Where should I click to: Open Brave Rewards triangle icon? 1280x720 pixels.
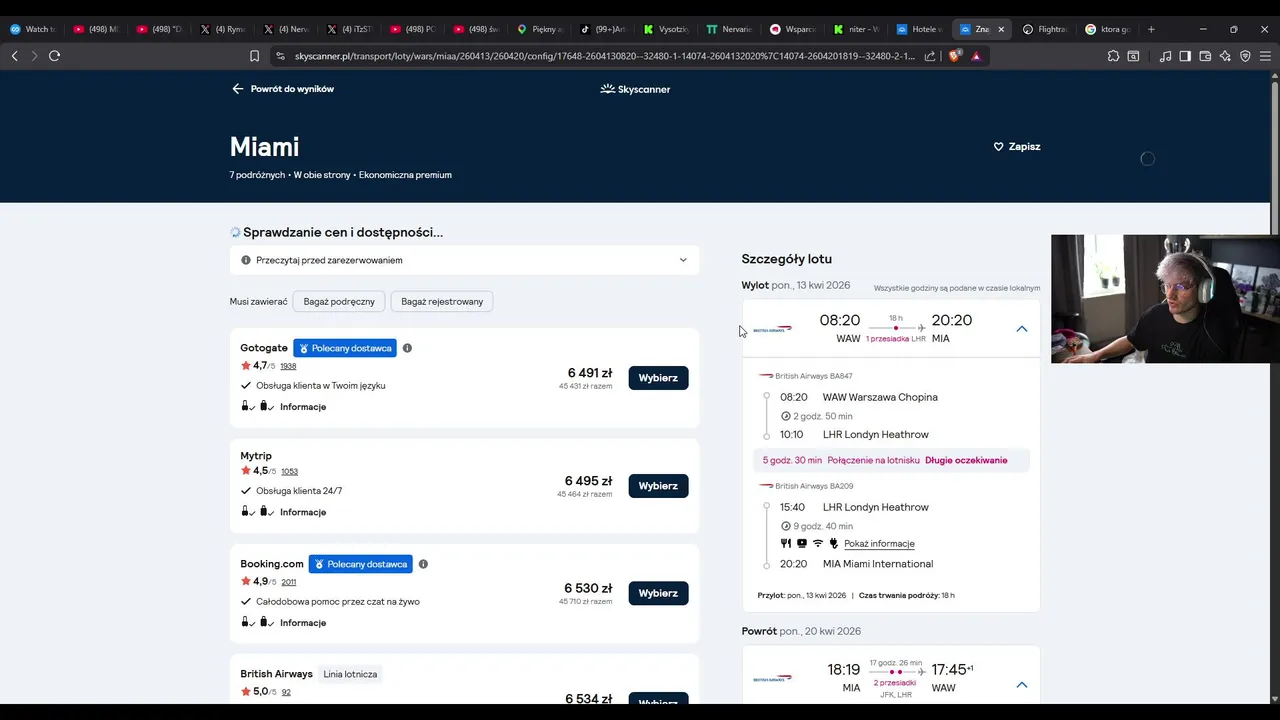[976, 56]
